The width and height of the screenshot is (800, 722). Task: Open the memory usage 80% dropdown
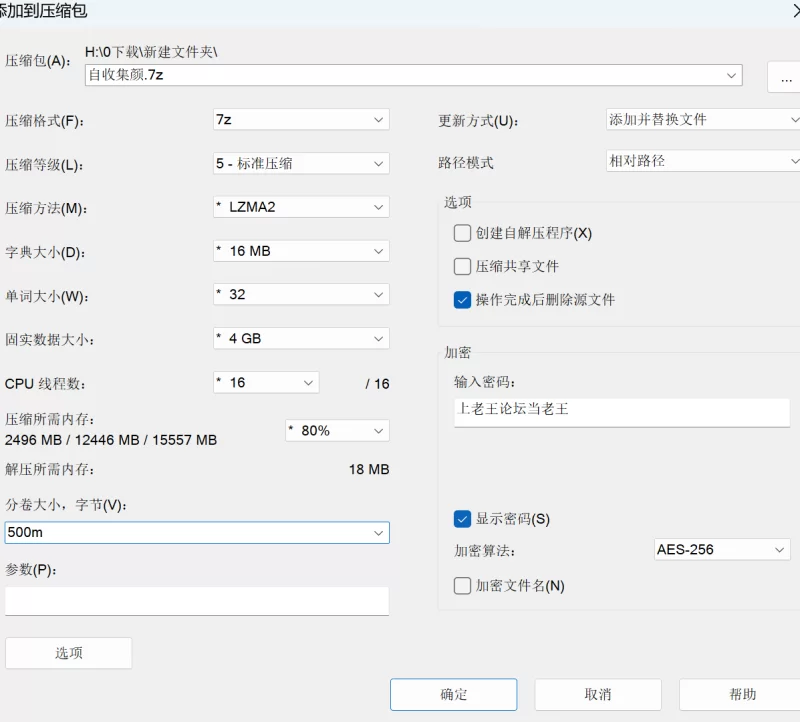337,431
